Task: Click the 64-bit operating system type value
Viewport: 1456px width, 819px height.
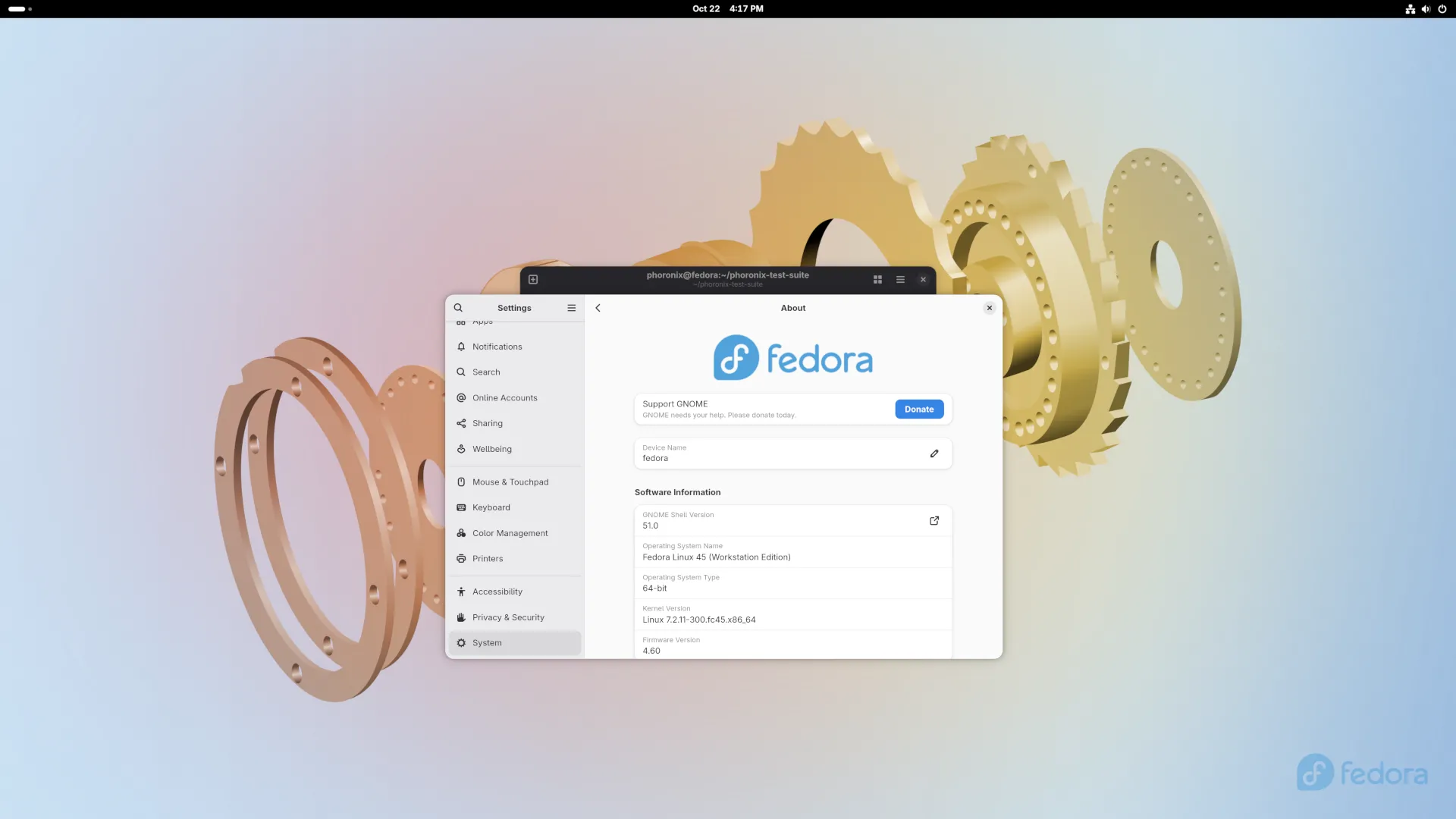Action: [654, 588]
